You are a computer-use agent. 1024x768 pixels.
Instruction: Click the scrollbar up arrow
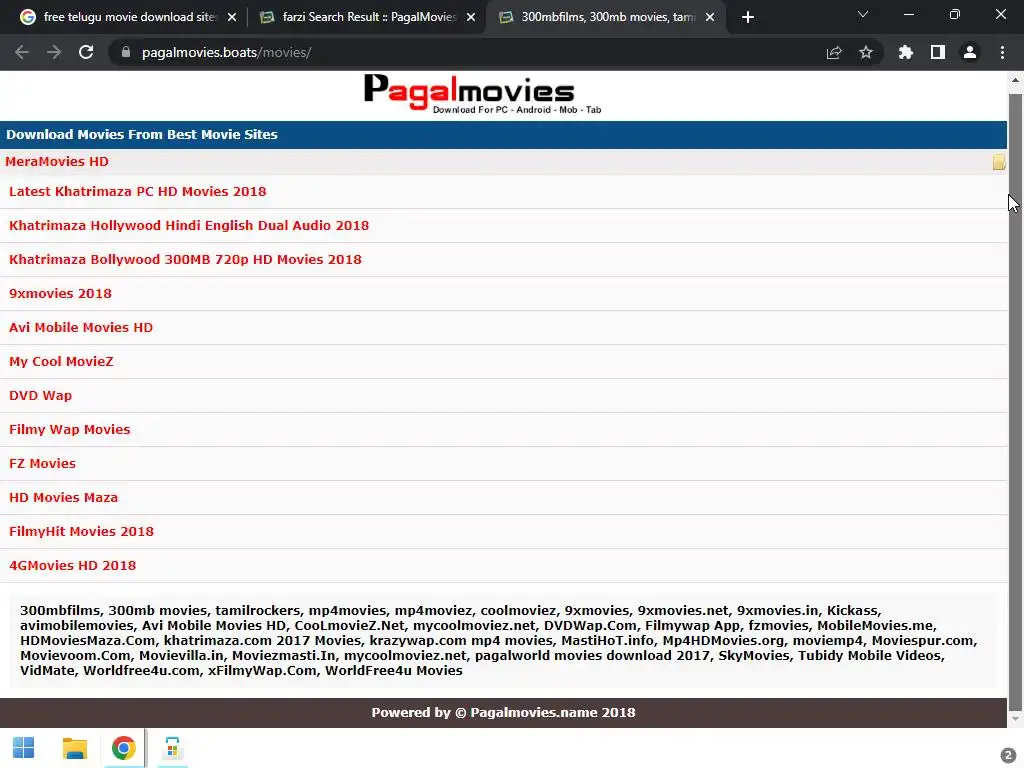pyautogui.click(x=1015, y=81)
